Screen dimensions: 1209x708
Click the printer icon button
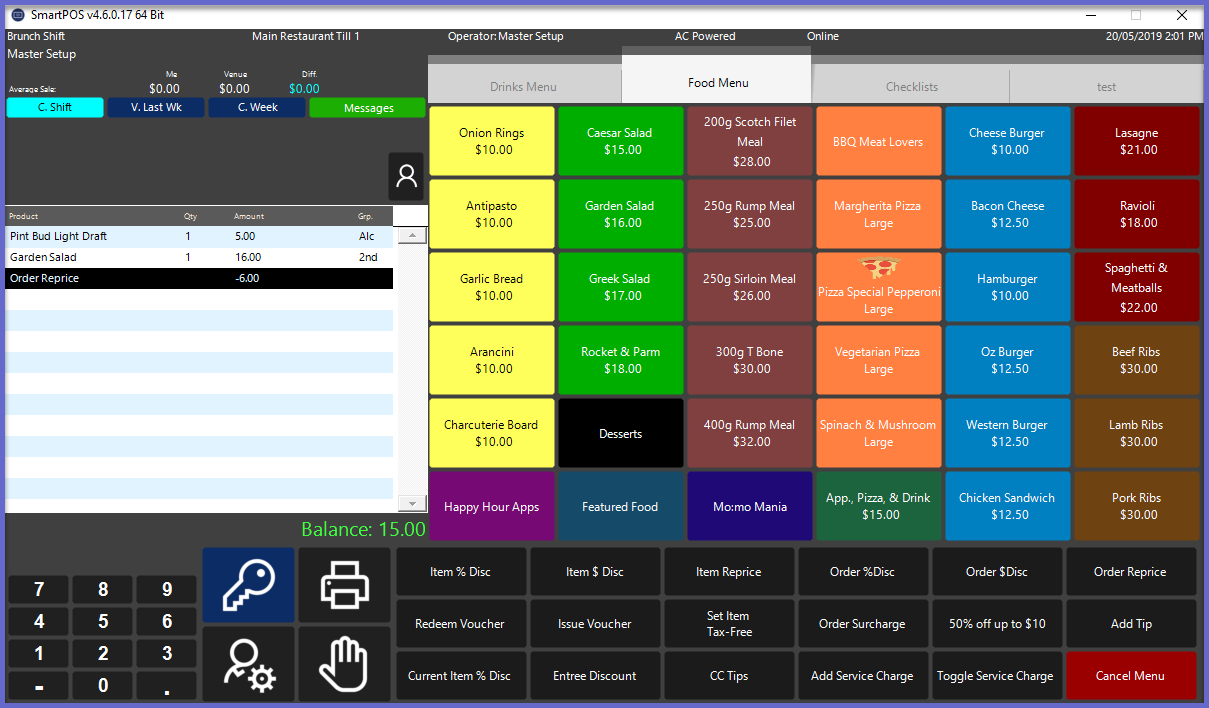pyautogui.click(x=344, y=585)
